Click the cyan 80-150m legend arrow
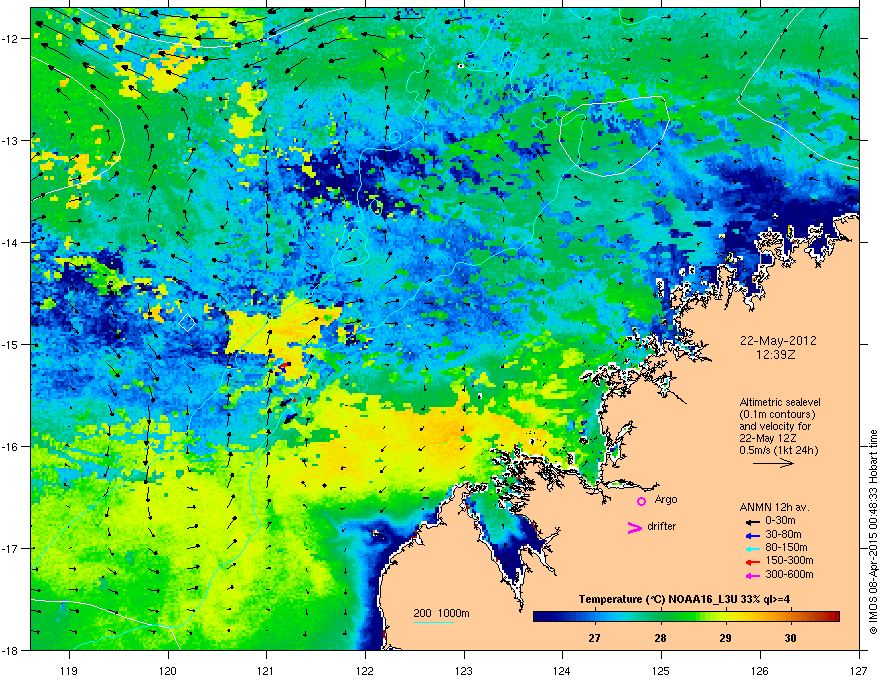Image resolution: width=880 pixels, height=680 pixels. [x=752, y=548]
